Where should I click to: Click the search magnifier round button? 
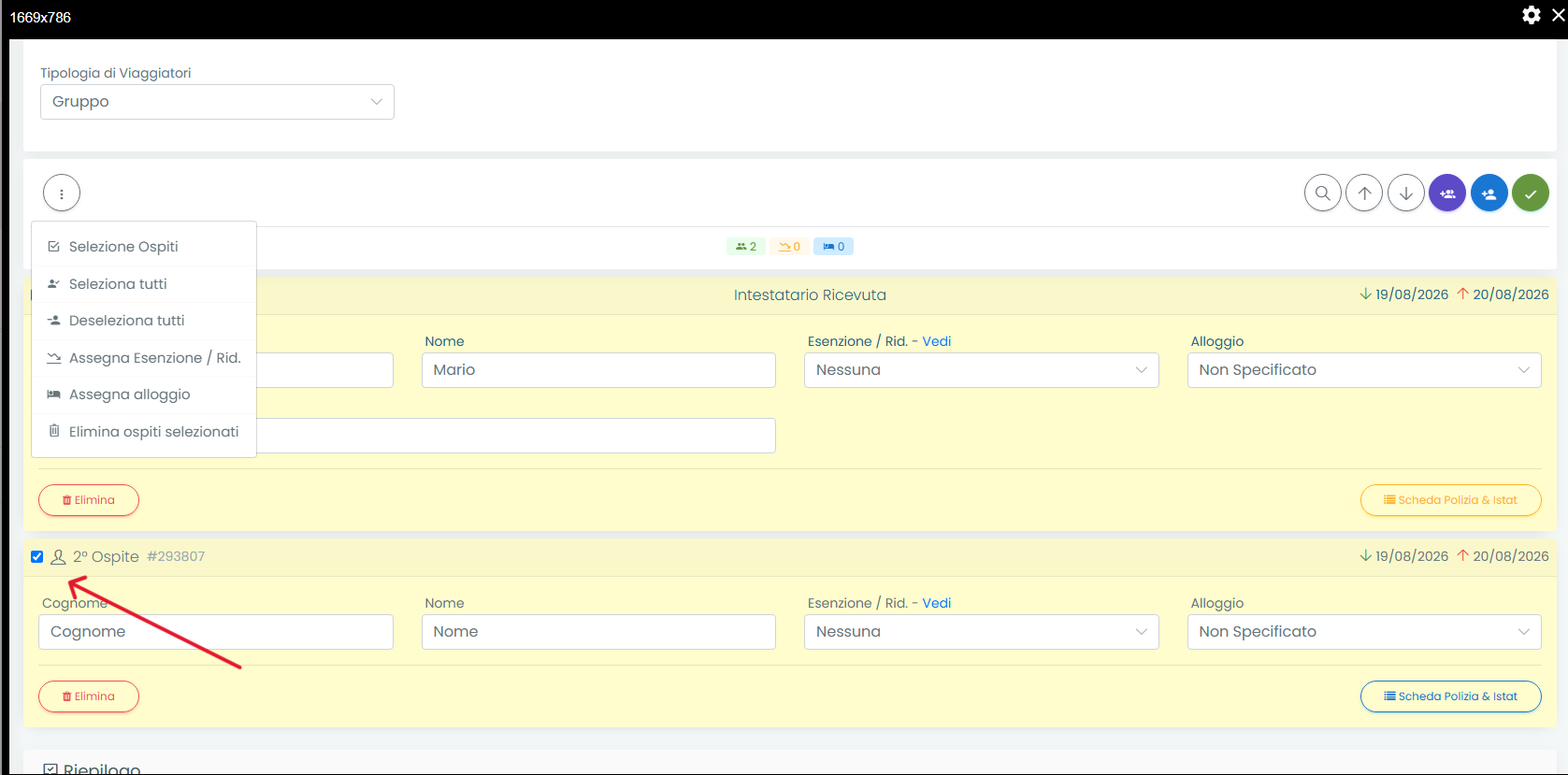(1323, 194)
